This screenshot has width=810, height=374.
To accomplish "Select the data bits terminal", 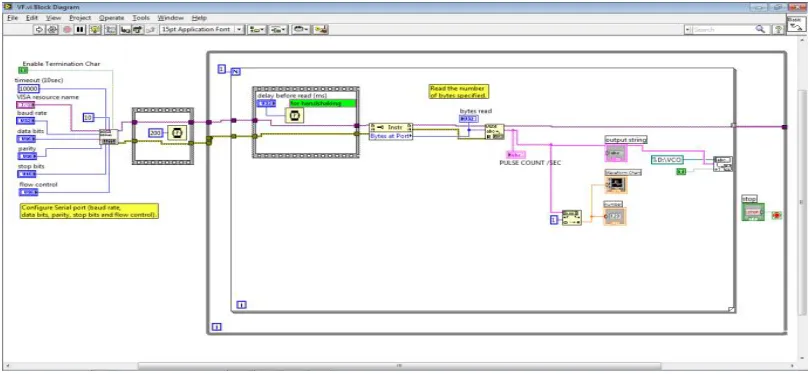I will click(x=27, y=138).
